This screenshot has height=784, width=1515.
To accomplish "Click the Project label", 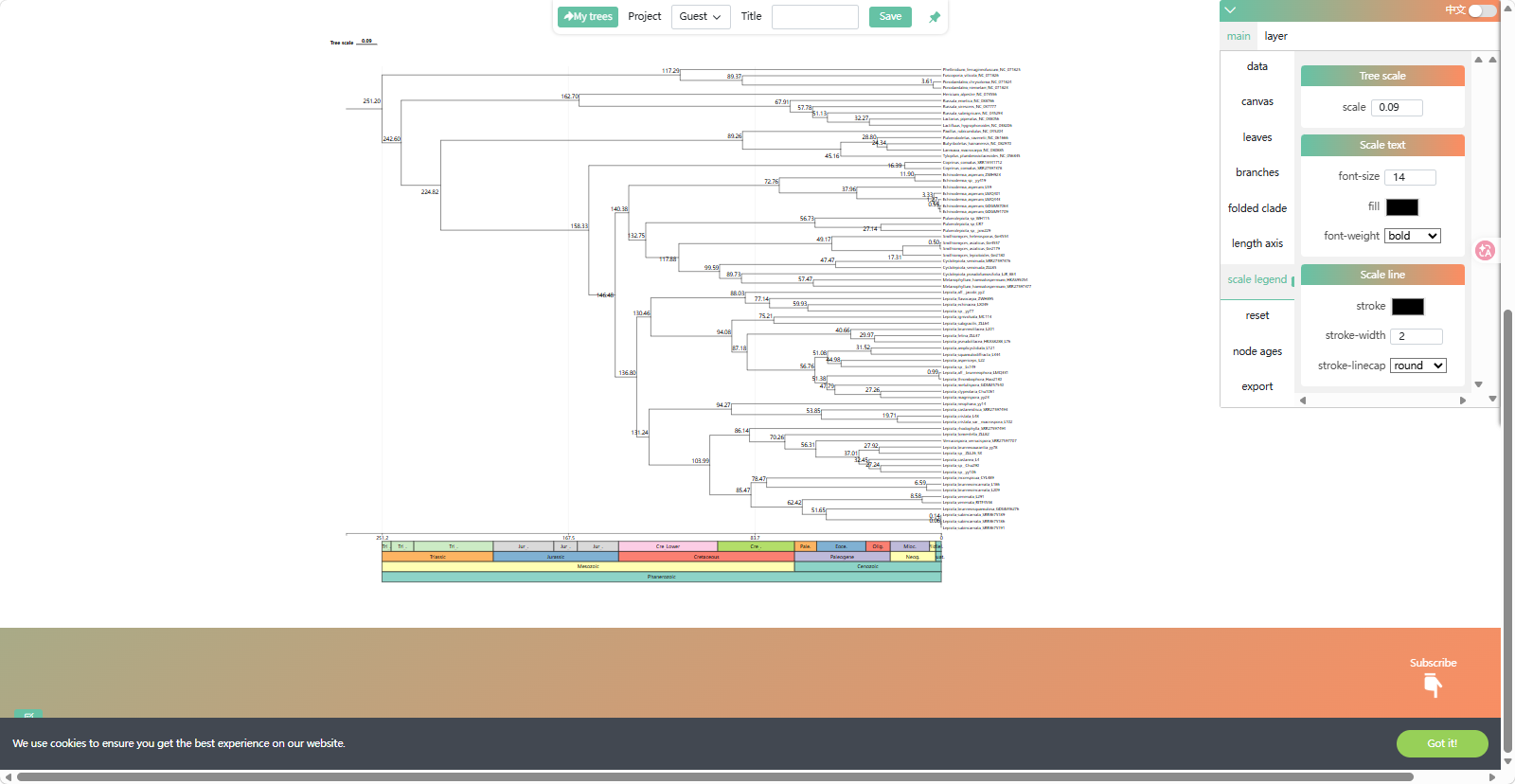I will pyautogui.click(x=645, y=17).
